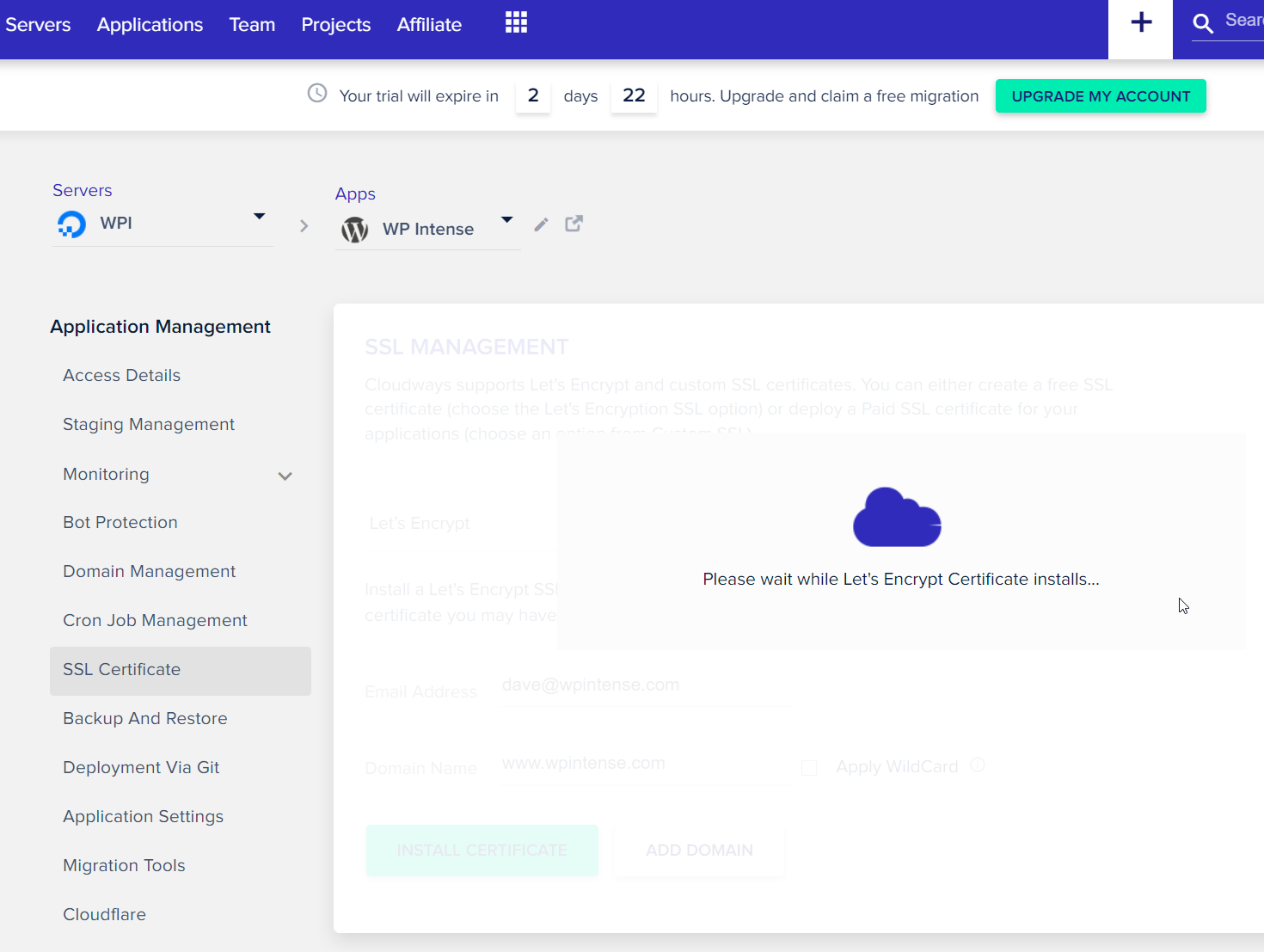Select Backup And Restore in sidebar

[144, 719]
